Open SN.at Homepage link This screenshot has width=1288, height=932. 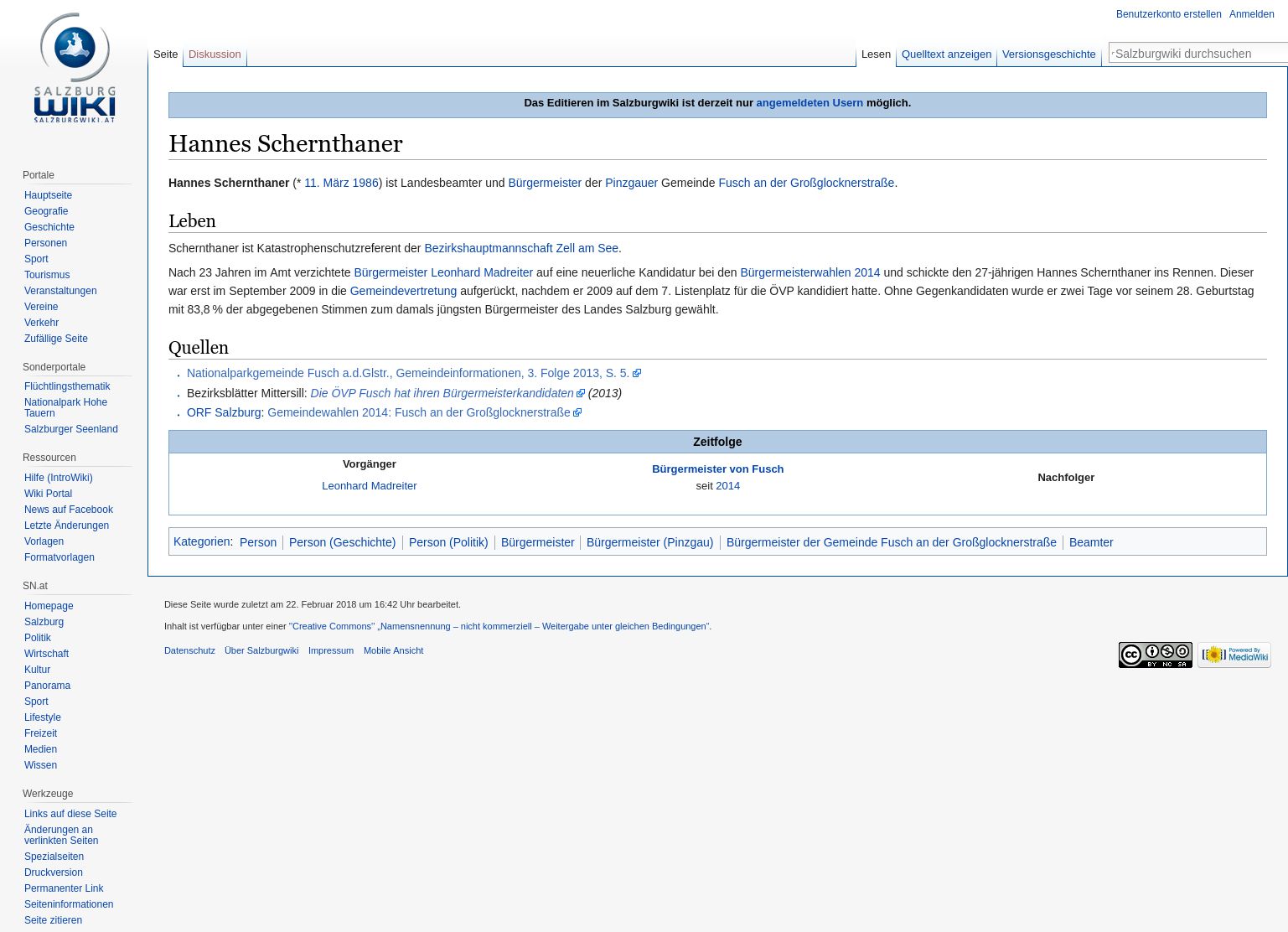pos(49,606)
